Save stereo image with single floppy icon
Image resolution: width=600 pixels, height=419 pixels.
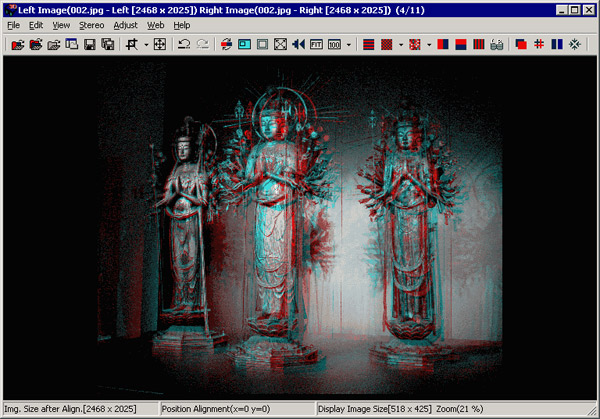click(x=90, y=44)
